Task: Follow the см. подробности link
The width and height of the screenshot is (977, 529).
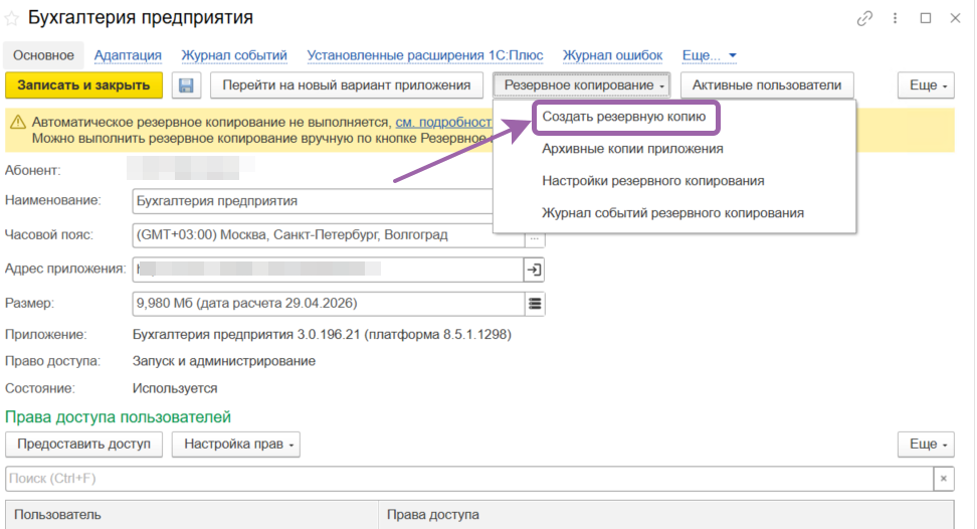Action: pyautogui.click(x=444, y=122)
